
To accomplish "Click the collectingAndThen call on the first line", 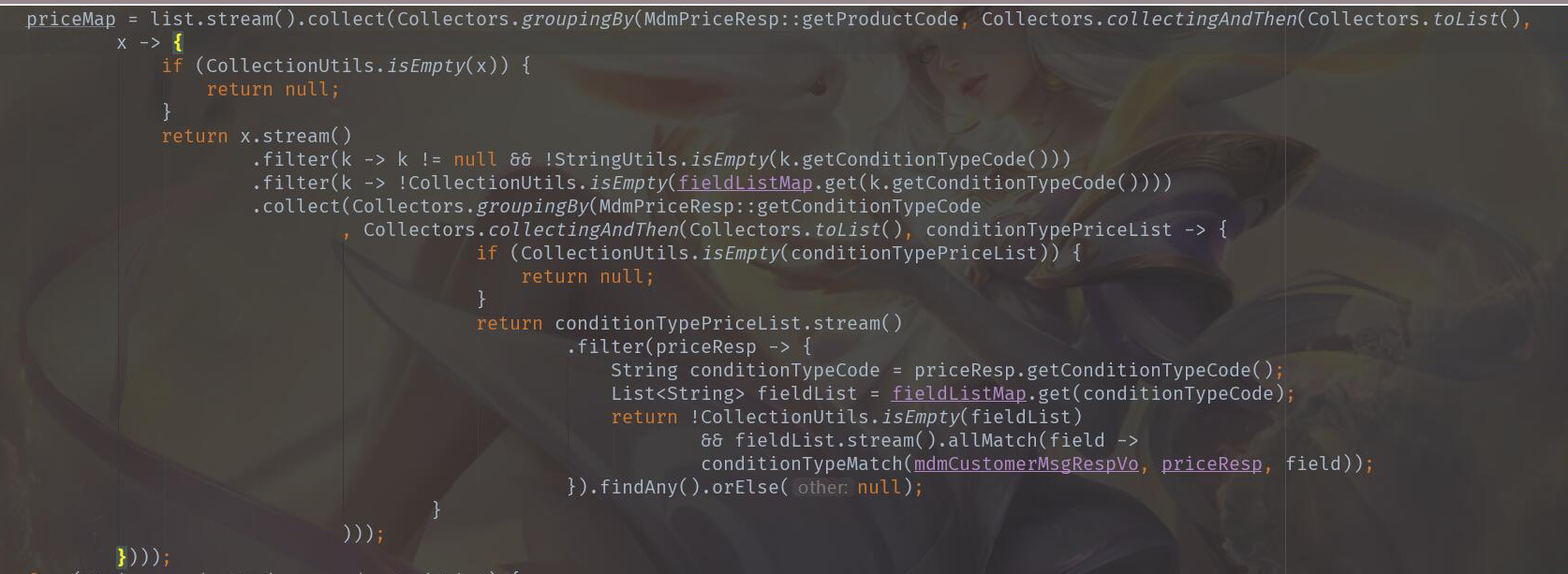I will [x=1201, y=19].
